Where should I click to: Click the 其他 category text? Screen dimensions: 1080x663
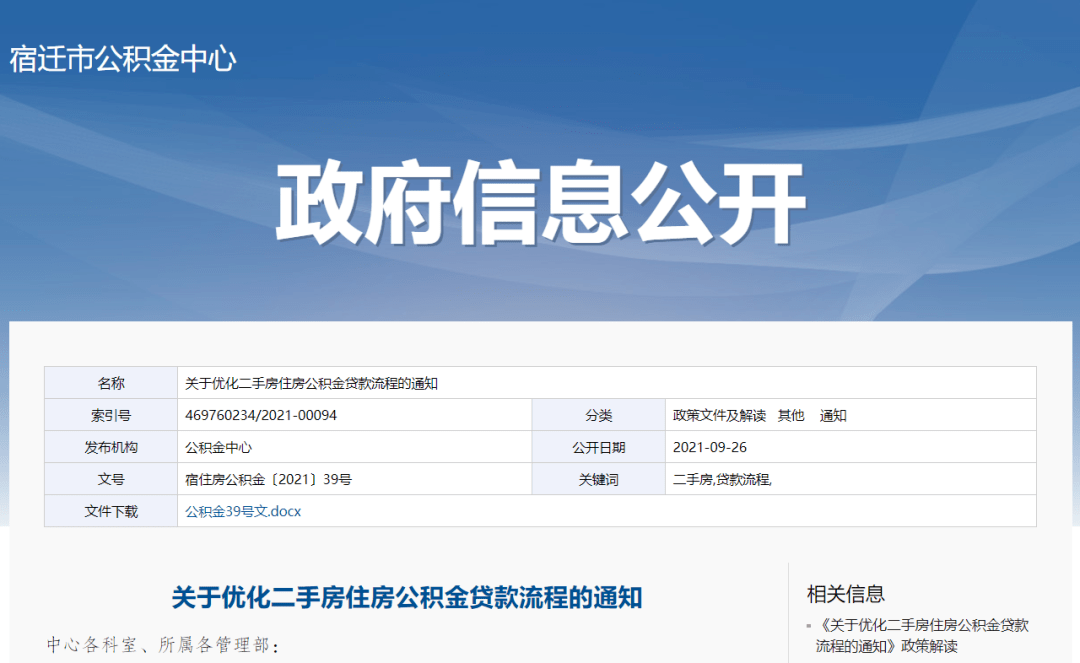791,415
